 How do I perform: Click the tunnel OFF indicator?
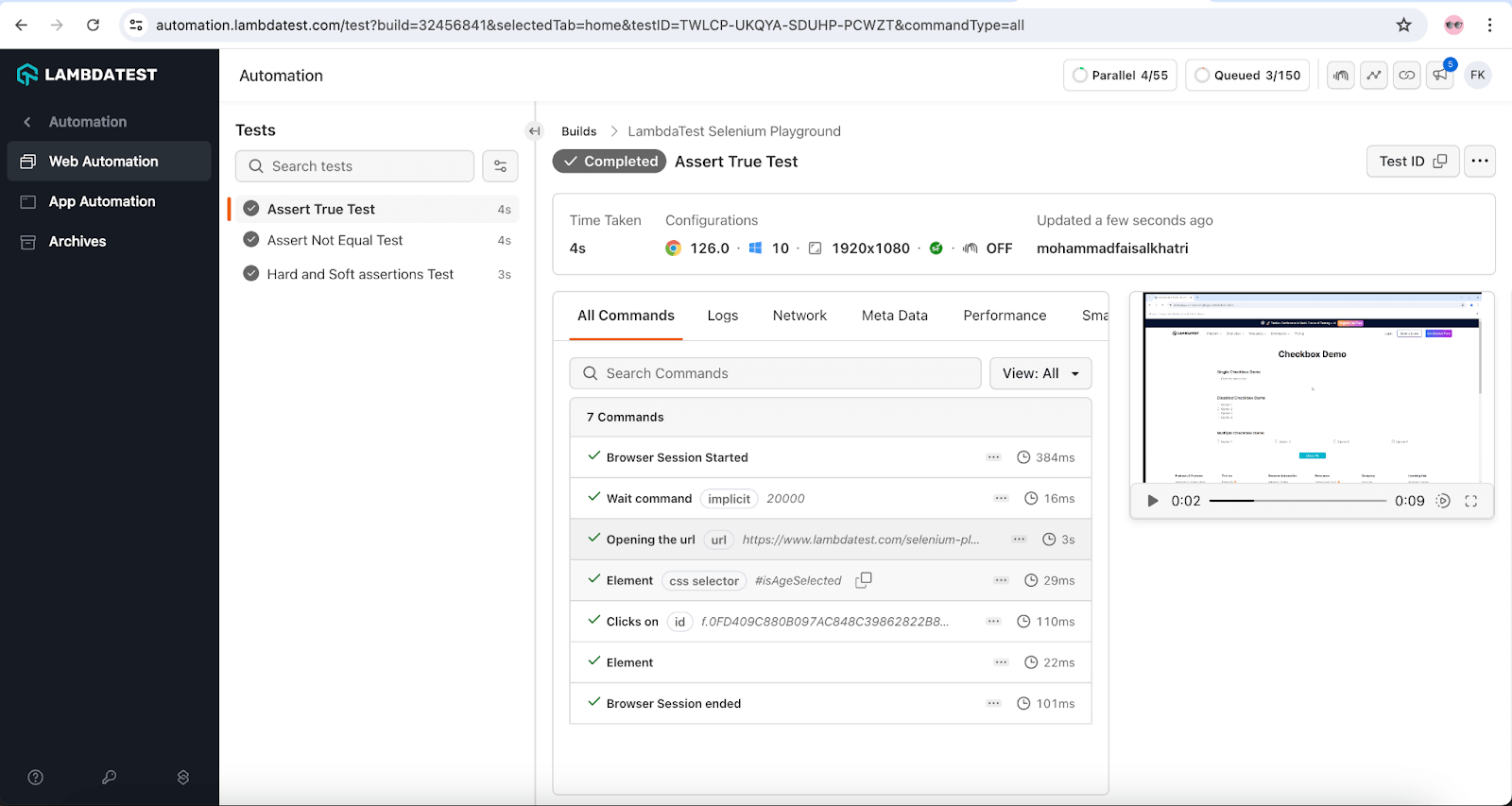(x=988, y=249)
